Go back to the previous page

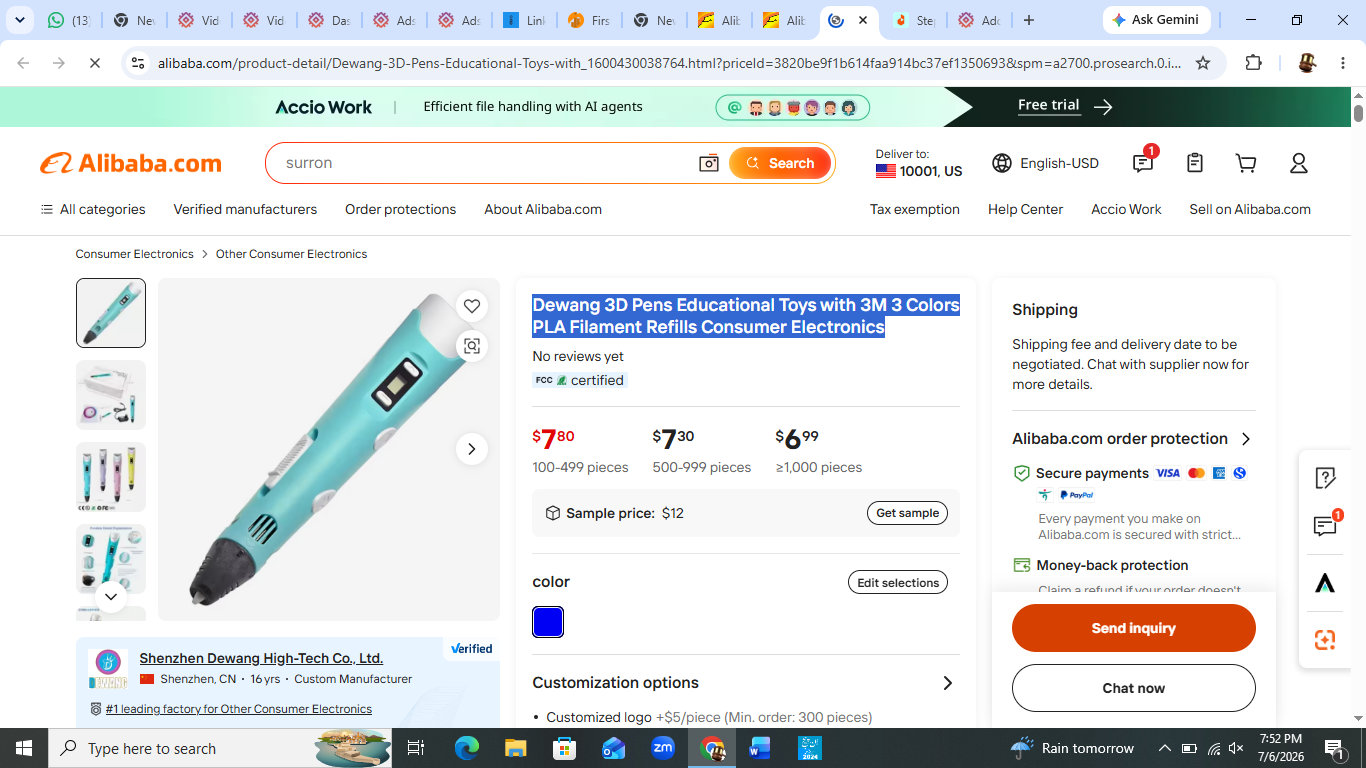[23, 63]
